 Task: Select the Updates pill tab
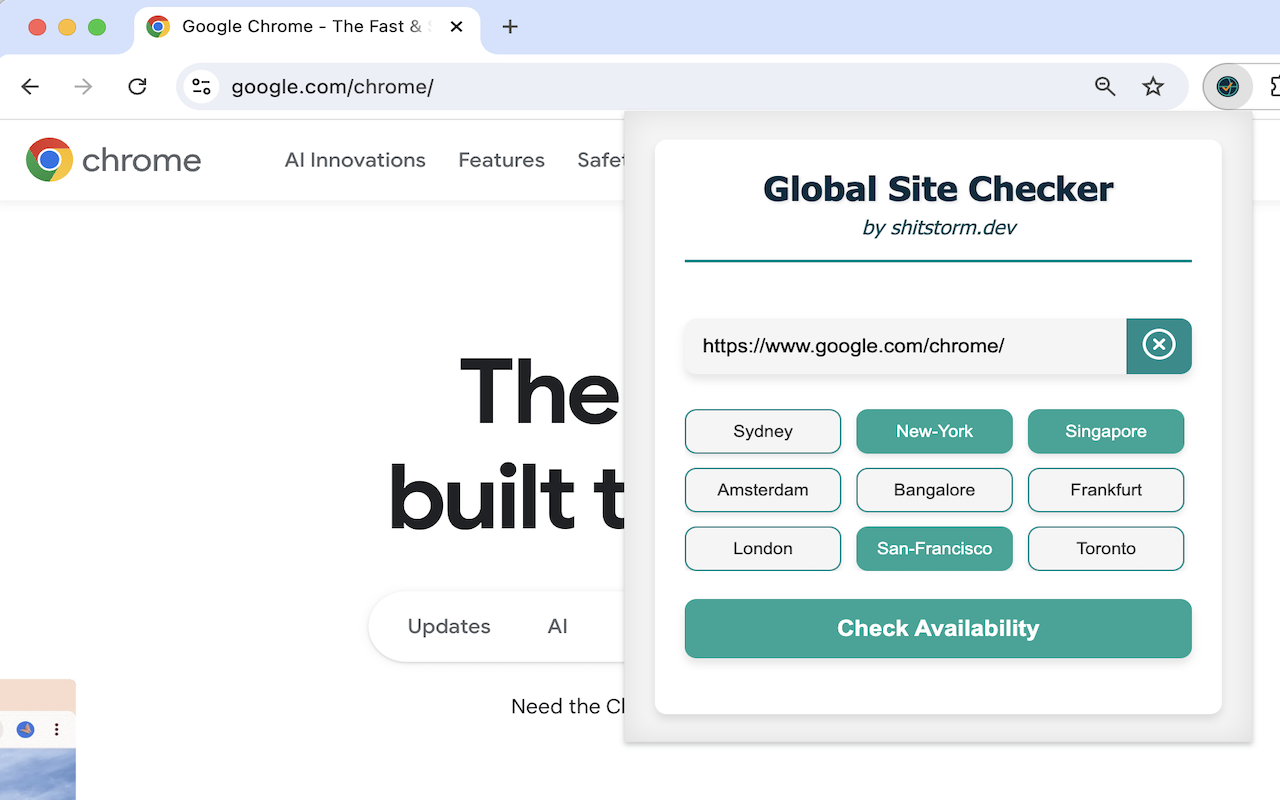coord(449,626)
